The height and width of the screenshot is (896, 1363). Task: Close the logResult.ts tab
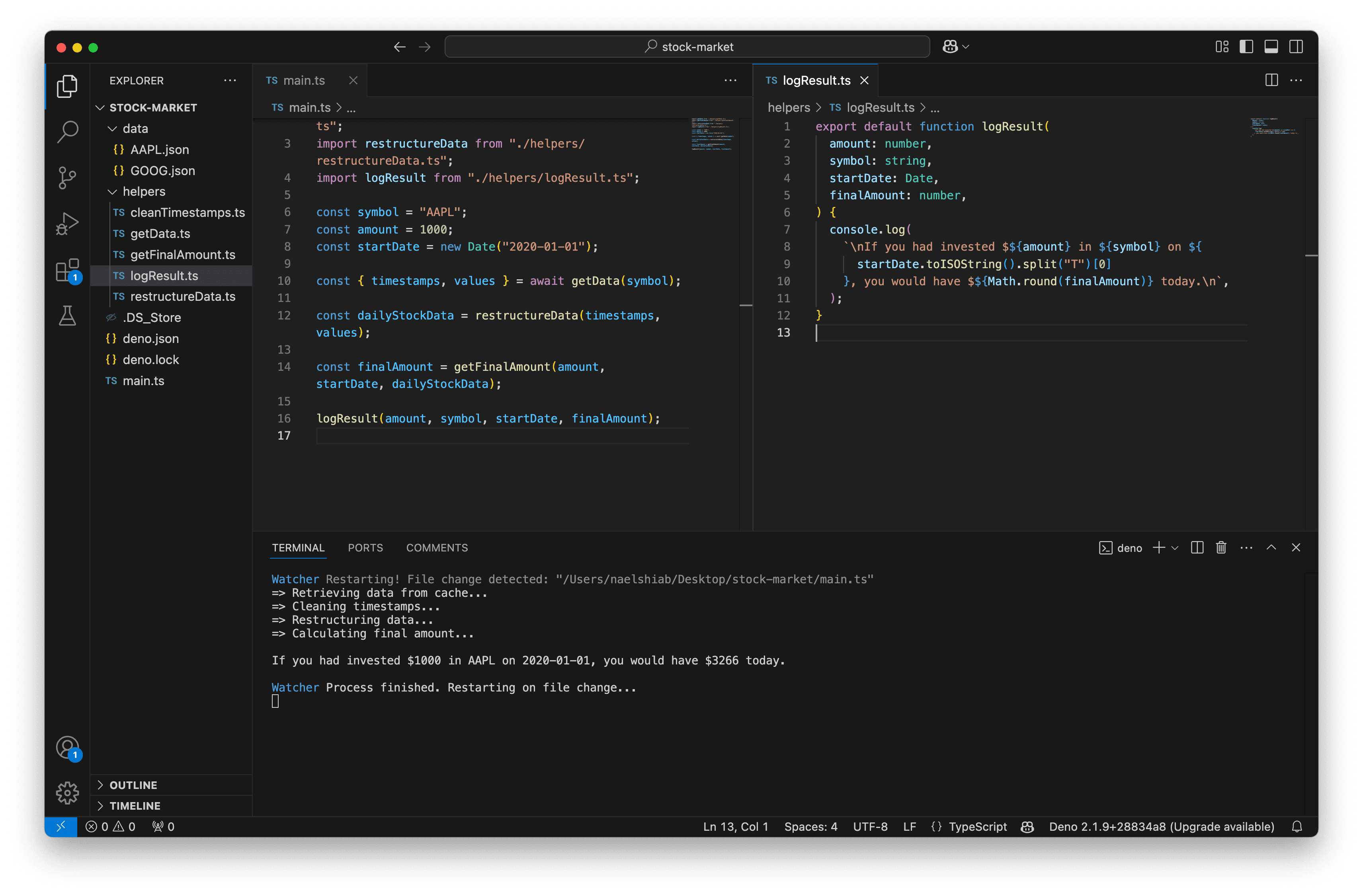click(864, 80)
